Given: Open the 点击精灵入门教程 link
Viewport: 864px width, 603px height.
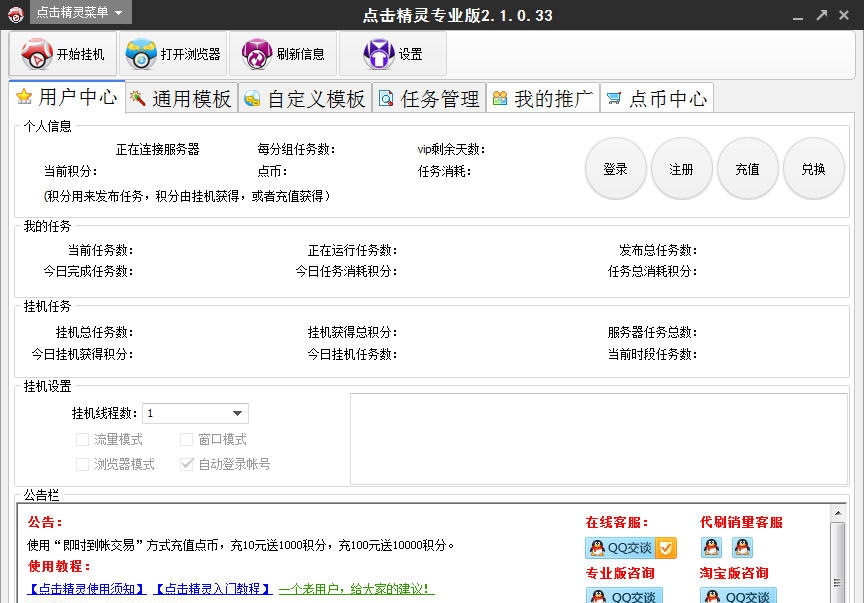Looking at the screenshot, I should tap(213, 589).
